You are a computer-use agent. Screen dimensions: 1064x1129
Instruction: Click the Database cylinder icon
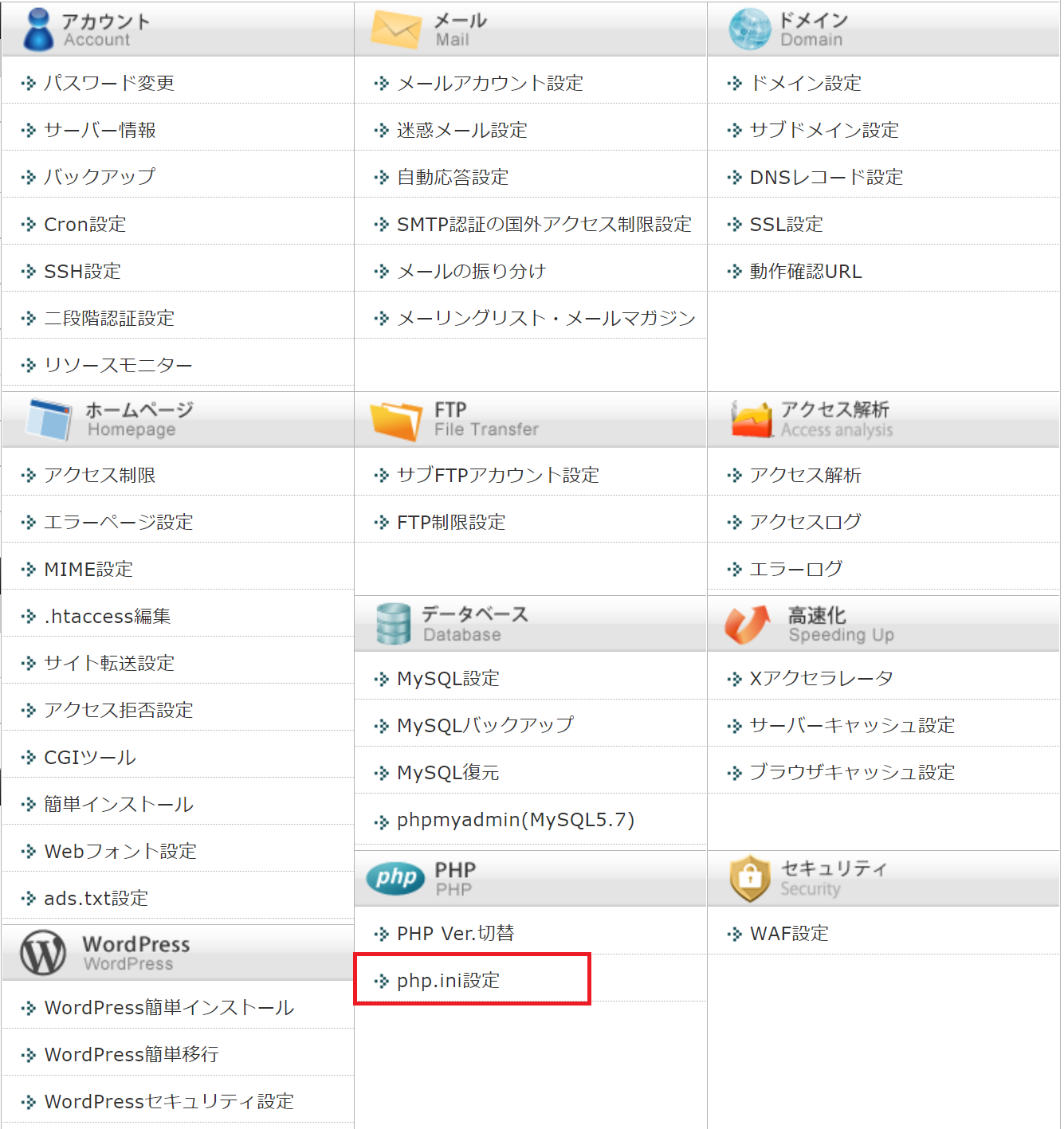pyautogui.click(x=393, y=624)
